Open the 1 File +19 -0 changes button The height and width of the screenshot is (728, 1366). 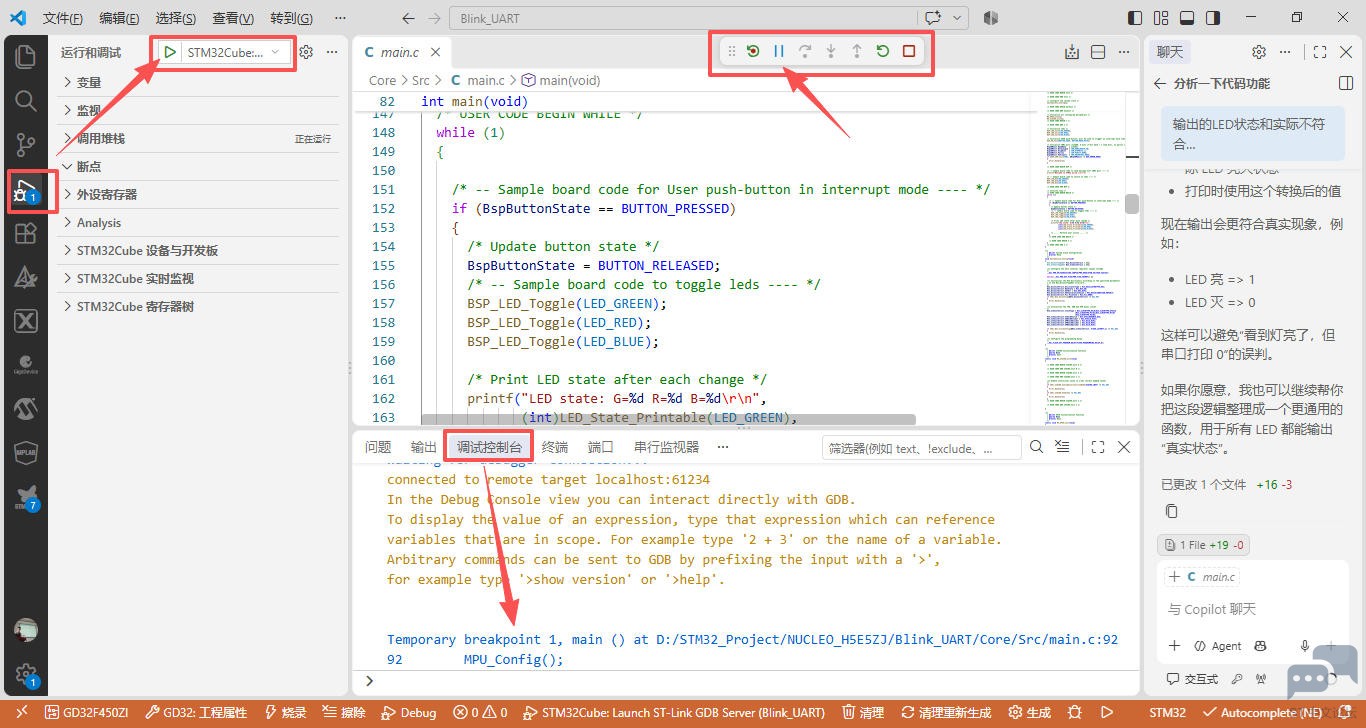[1204, 545]
